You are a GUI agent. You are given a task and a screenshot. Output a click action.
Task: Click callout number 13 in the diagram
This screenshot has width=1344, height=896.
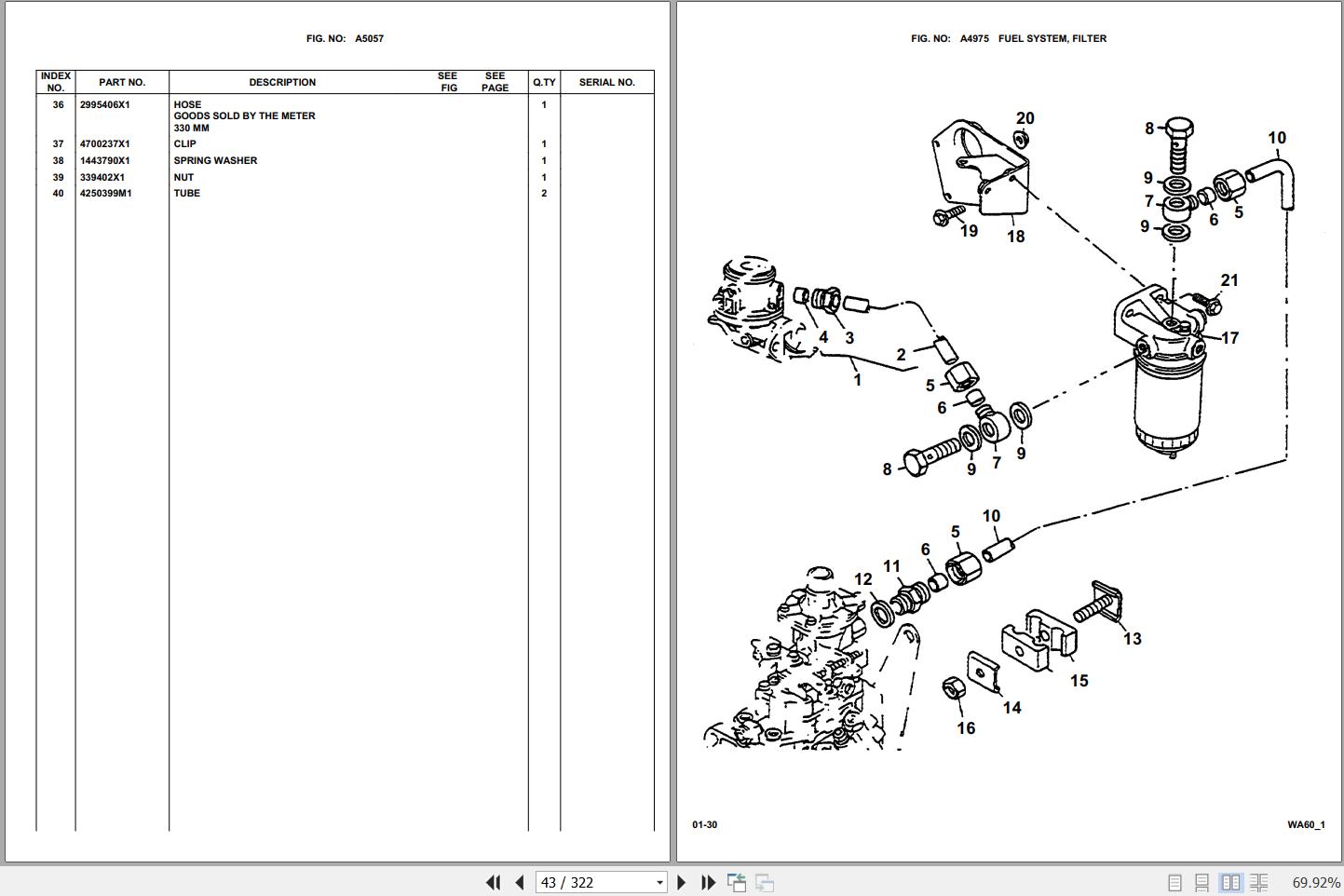tap(1133, 639)
